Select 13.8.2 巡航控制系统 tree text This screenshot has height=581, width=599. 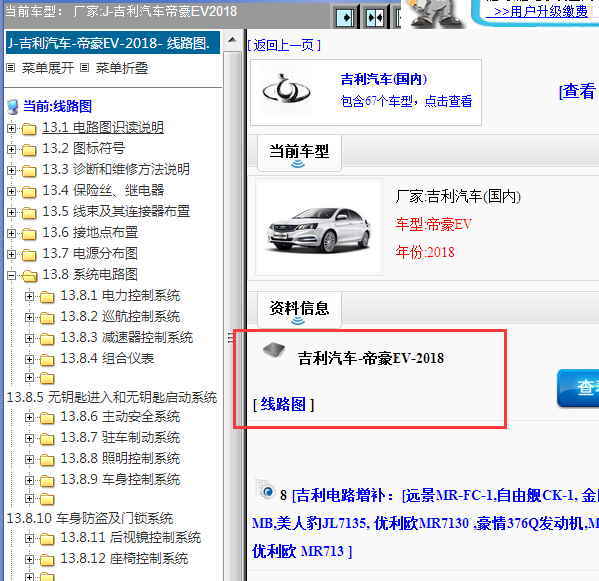[x=120, y=316]
